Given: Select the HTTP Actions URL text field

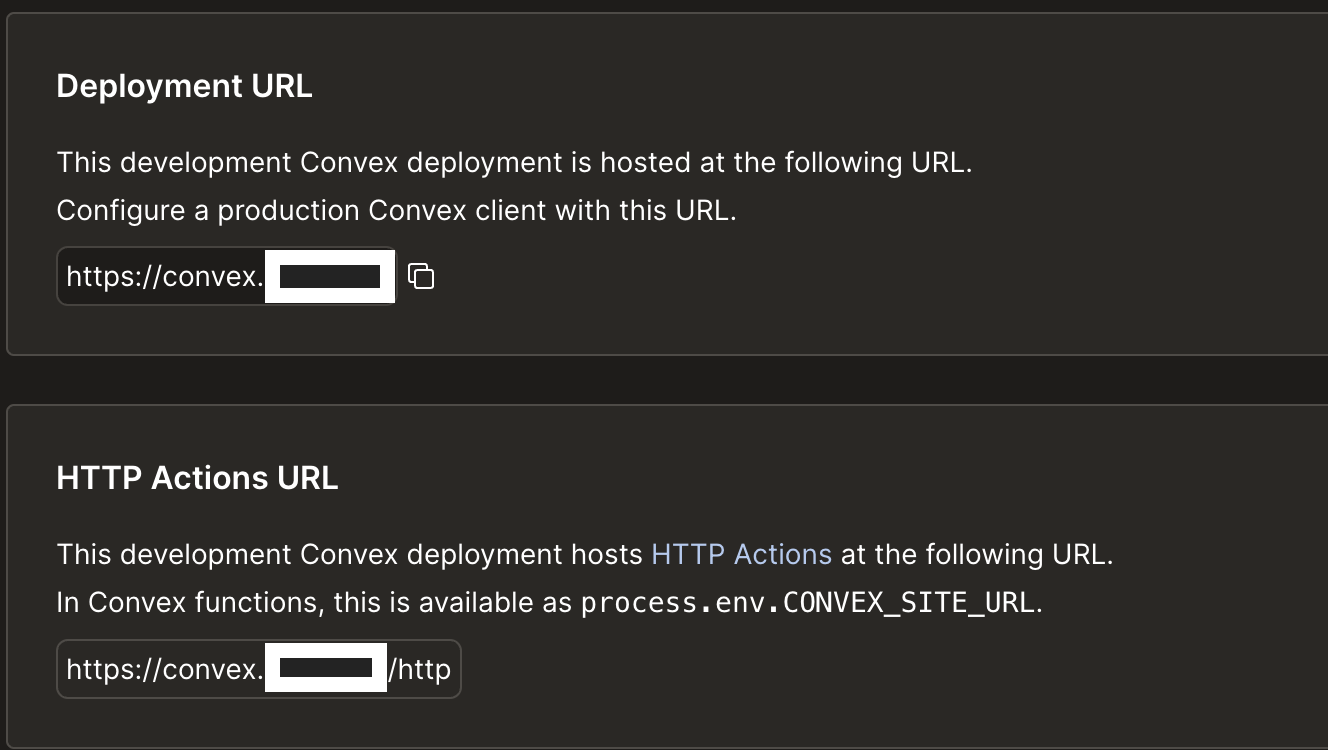Looking at the screenshot, I should [259, 669].
